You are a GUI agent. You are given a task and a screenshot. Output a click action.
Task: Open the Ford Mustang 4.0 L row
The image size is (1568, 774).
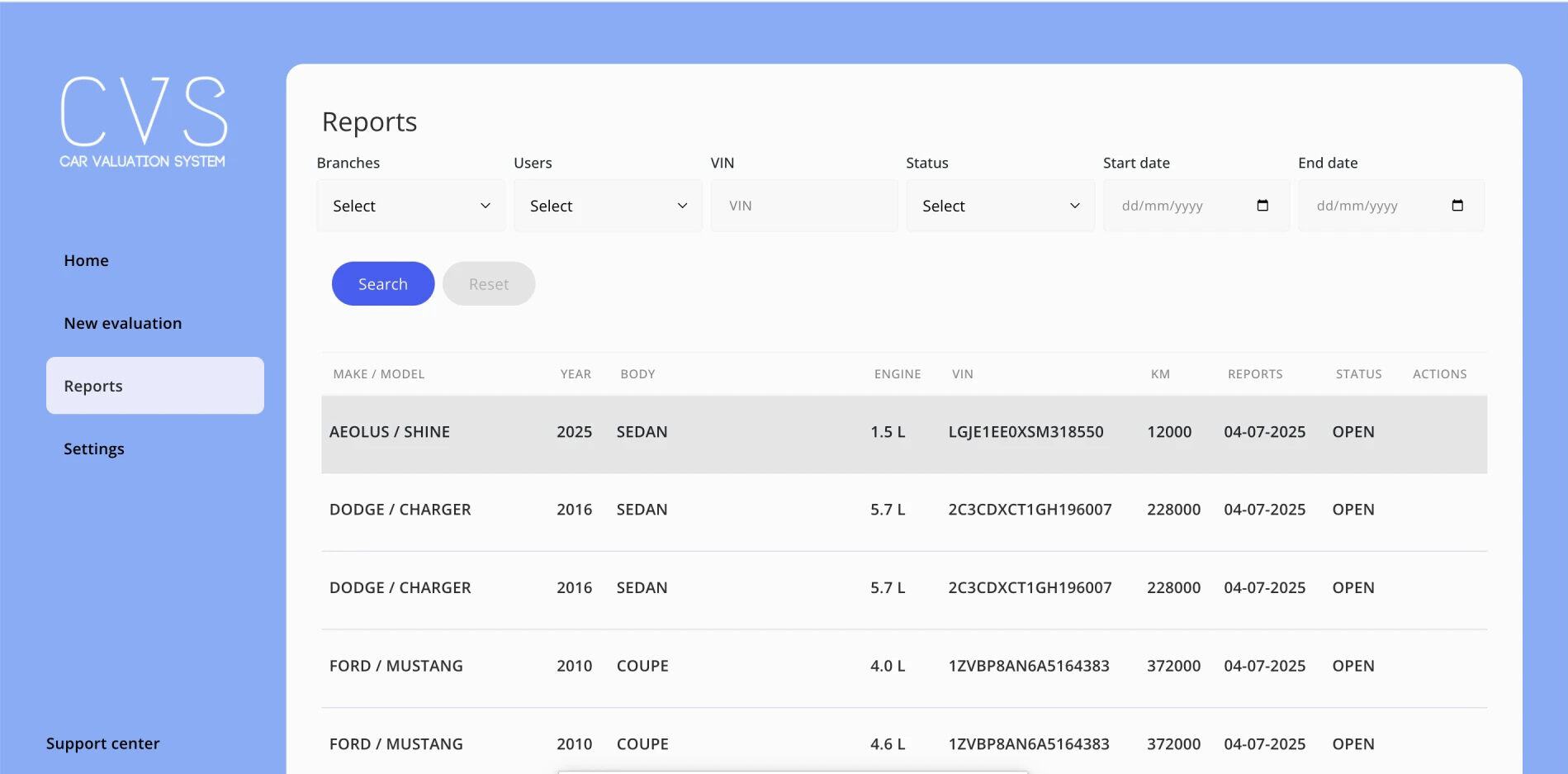click(x=903, y=667)
